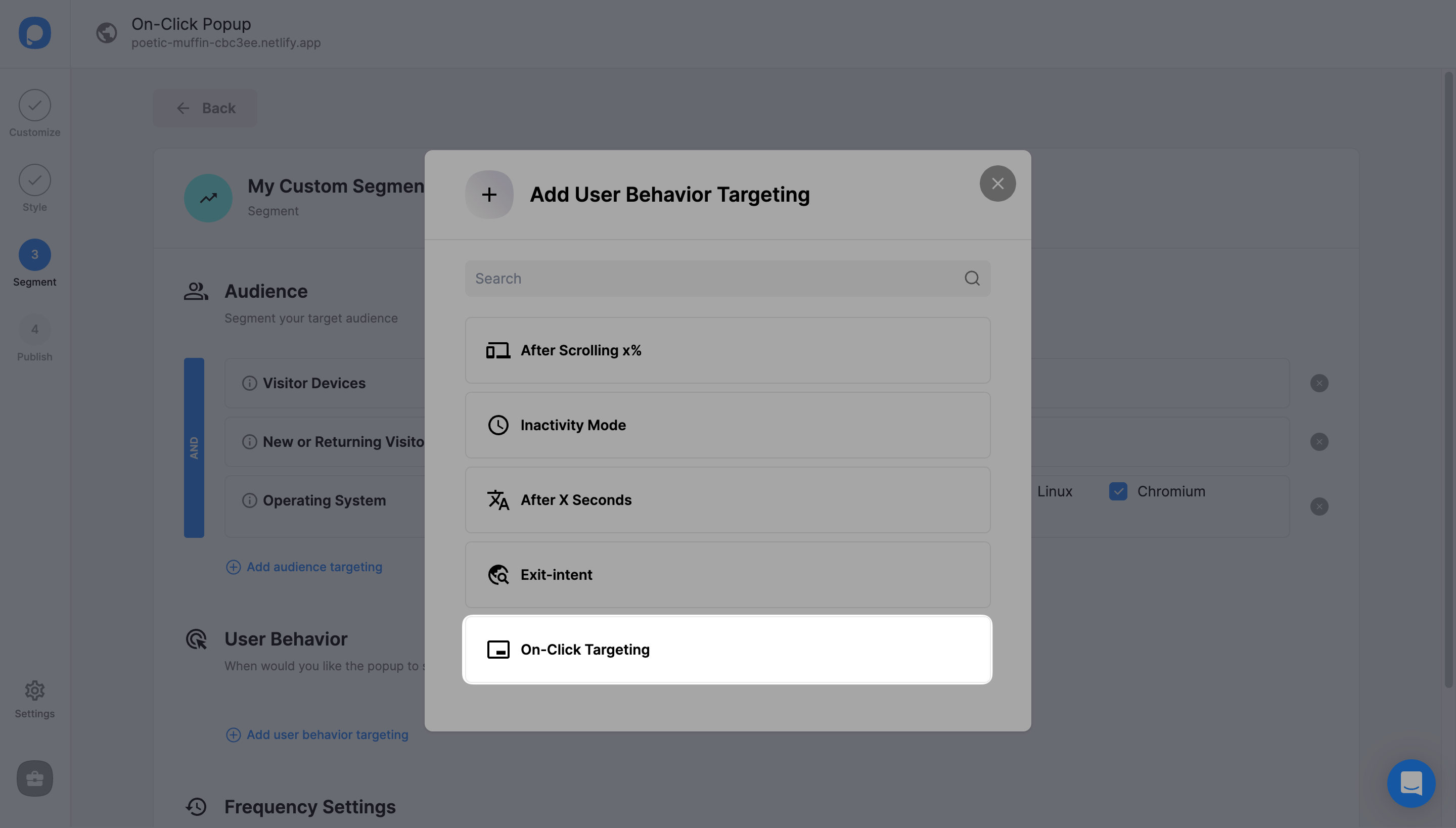Image resolution: width=1456 pixels, height=828 pixels.
Task: Click the globe icon next to On-Click Popup
Action: pyautogui.click(x=106, y=33)
